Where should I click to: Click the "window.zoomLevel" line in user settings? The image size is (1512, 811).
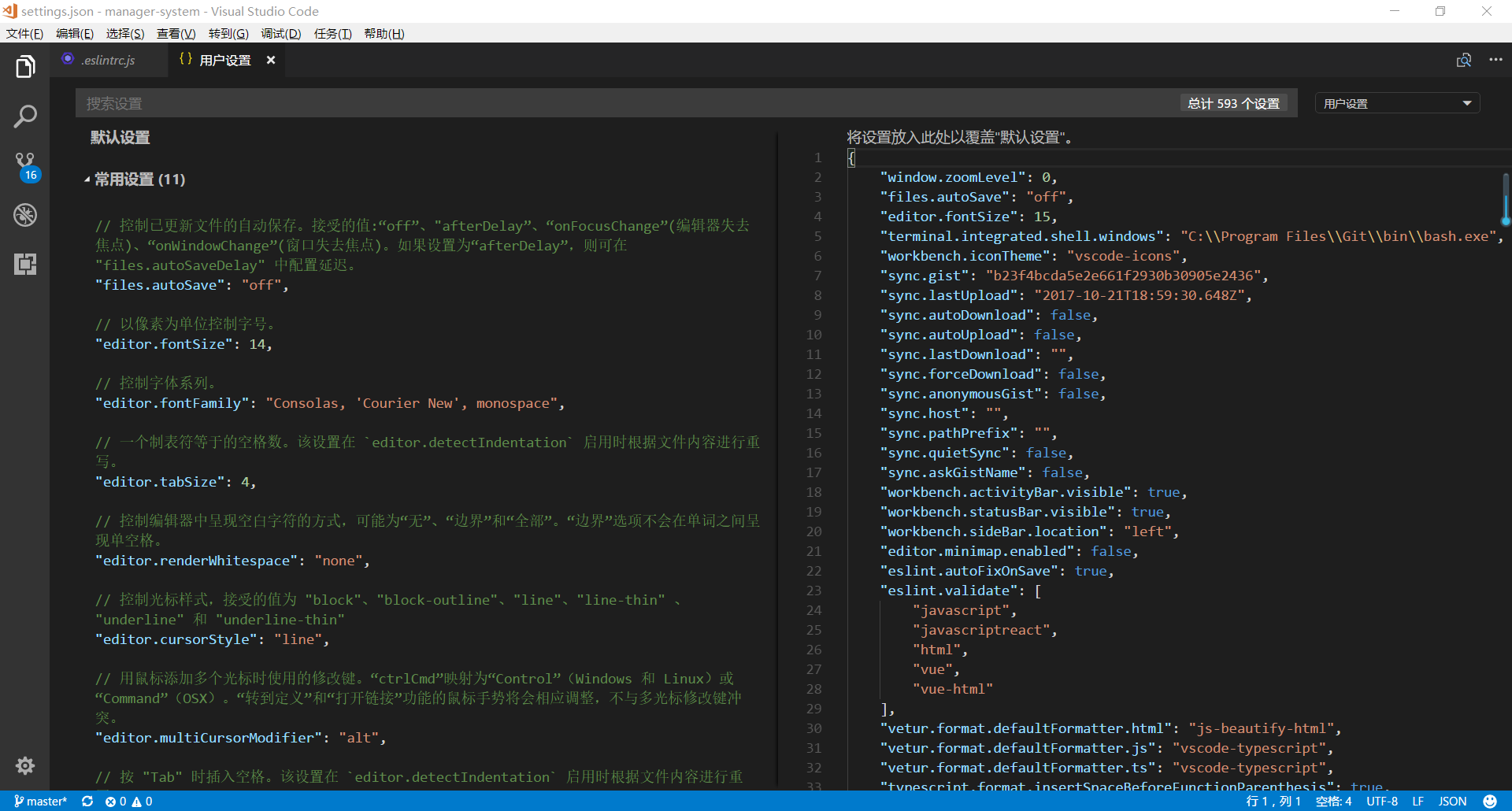pyautogui.click(x=969, y=177)
